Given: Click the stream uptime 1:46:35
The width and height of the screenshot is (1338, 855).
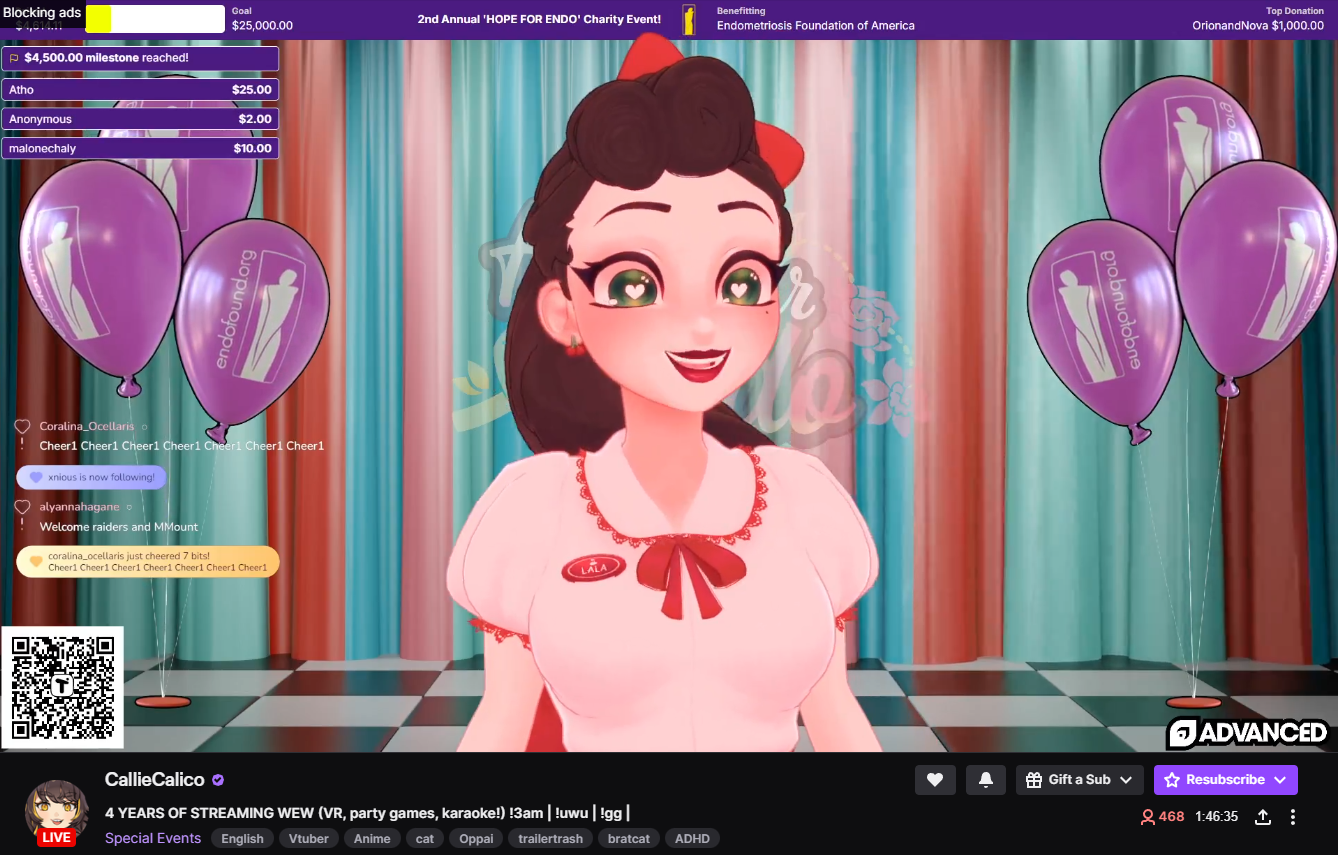Looking at the screenshot, I should pyautogui.click(x=1216, y=817).
